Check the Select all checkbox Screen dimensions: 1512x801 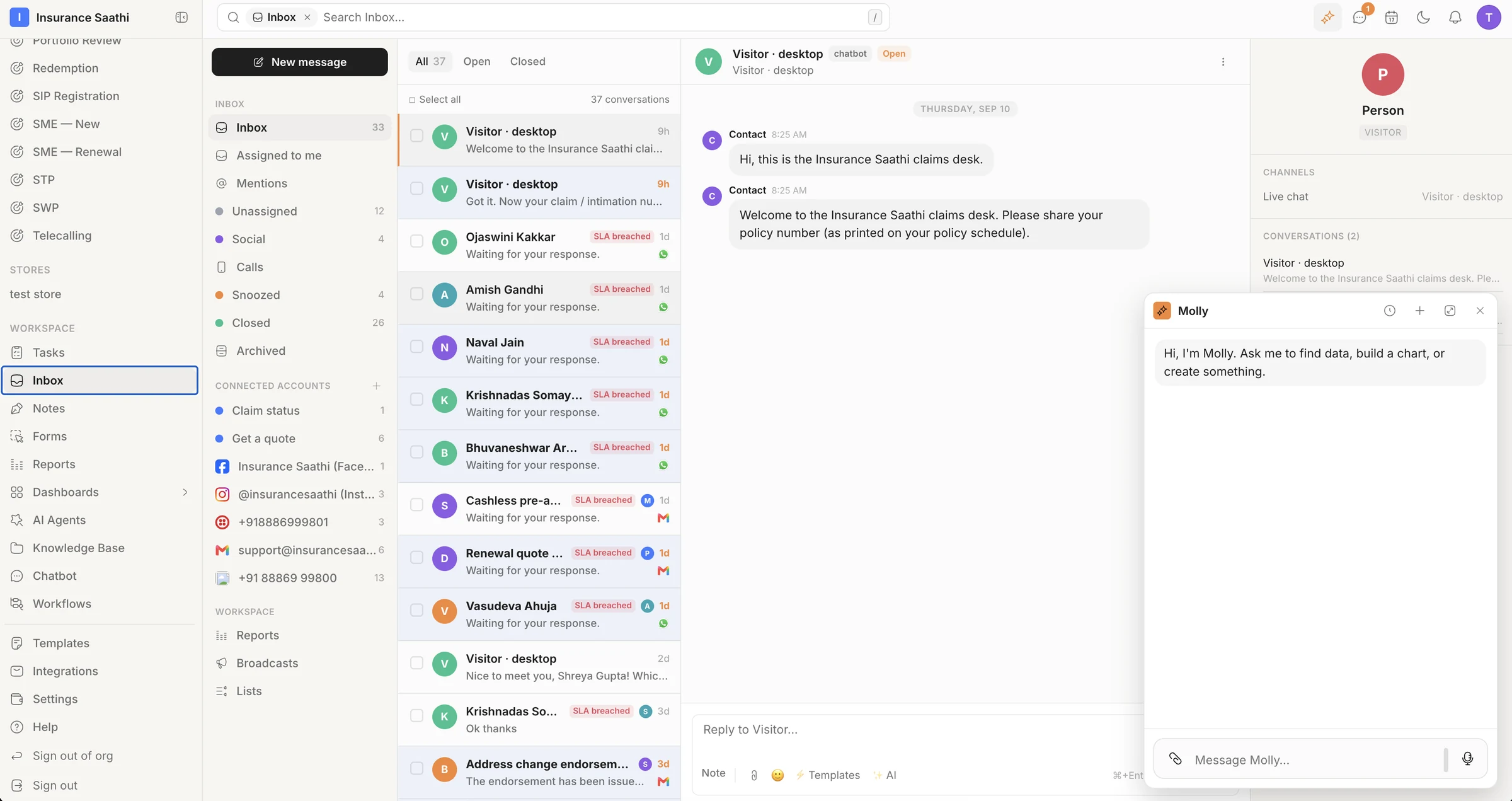(x=412, y=100)
